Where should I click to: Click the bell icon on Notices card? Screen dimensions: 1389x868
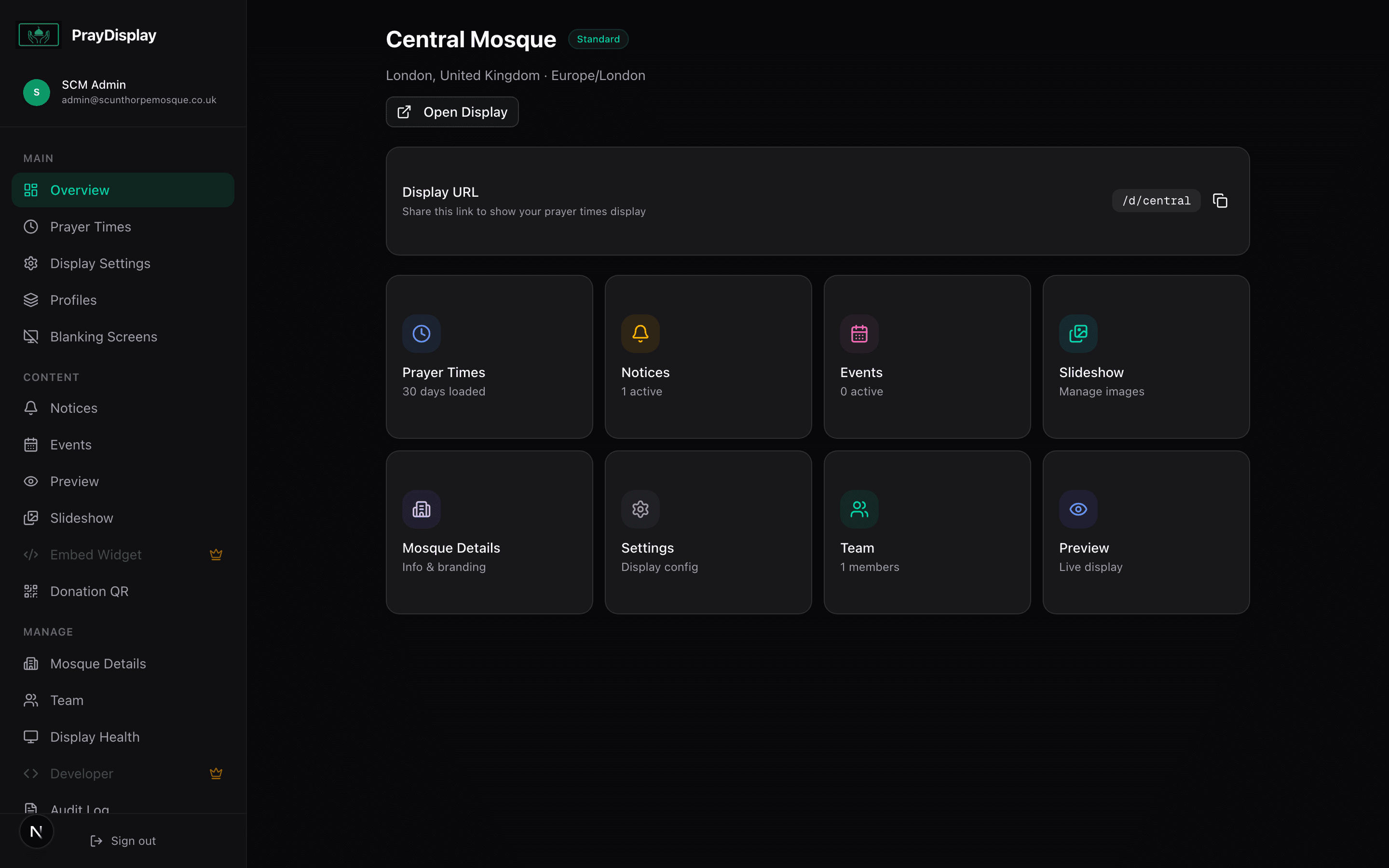tap(640, 334)
